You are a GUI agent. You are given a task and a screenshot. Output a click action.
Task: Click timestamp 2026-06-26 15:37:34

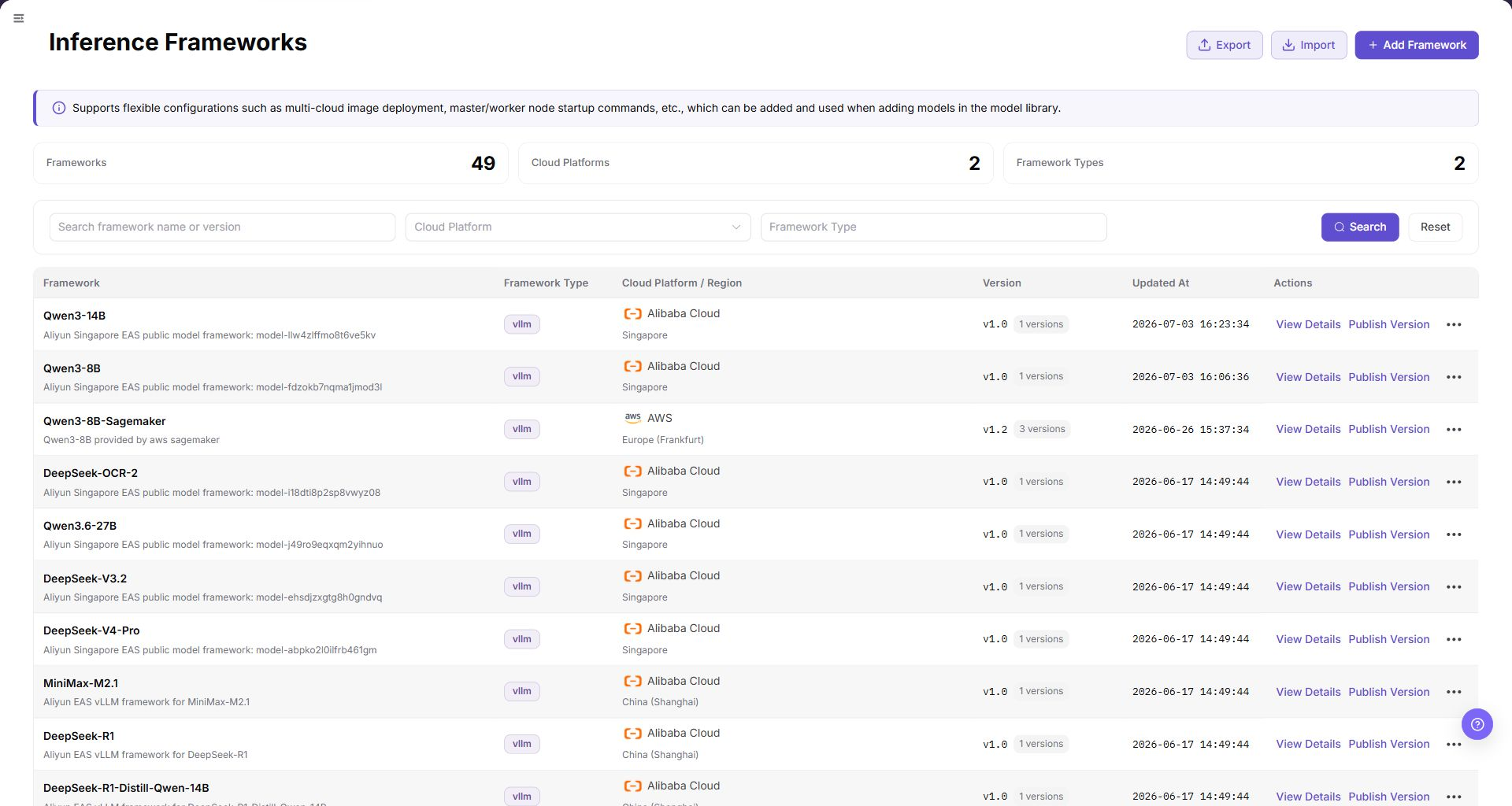[x=1191, y=430]
